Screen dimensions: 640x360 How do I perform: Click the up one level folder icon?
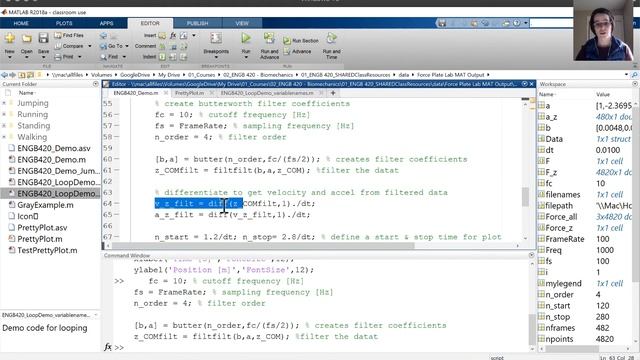[21, 75]
